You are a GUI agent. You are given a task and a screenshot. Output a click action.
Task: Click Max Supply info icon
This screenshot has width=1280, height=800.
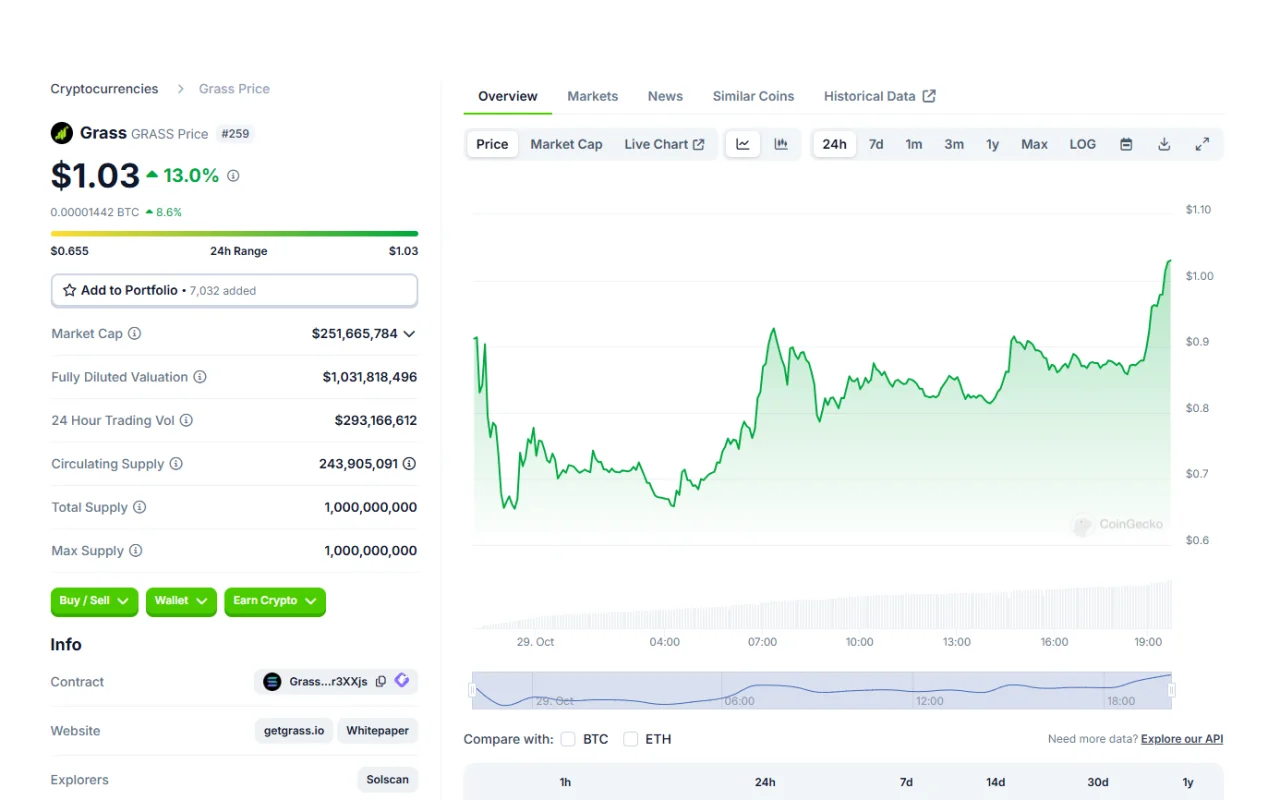point(136,551)
